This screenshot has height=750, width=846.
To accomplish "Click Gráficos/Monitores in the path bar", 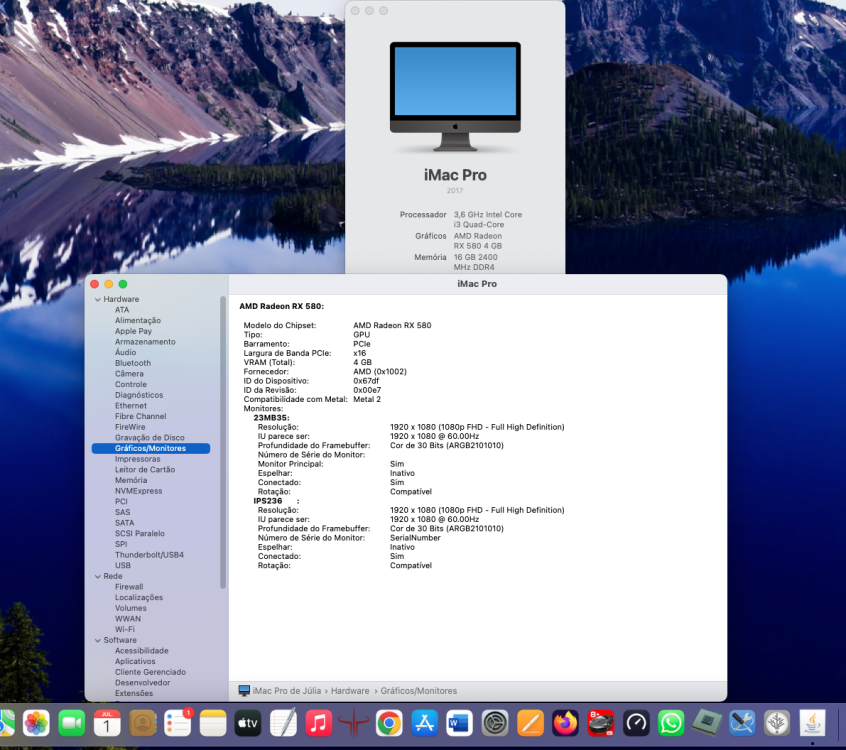I will click(419, 691).
